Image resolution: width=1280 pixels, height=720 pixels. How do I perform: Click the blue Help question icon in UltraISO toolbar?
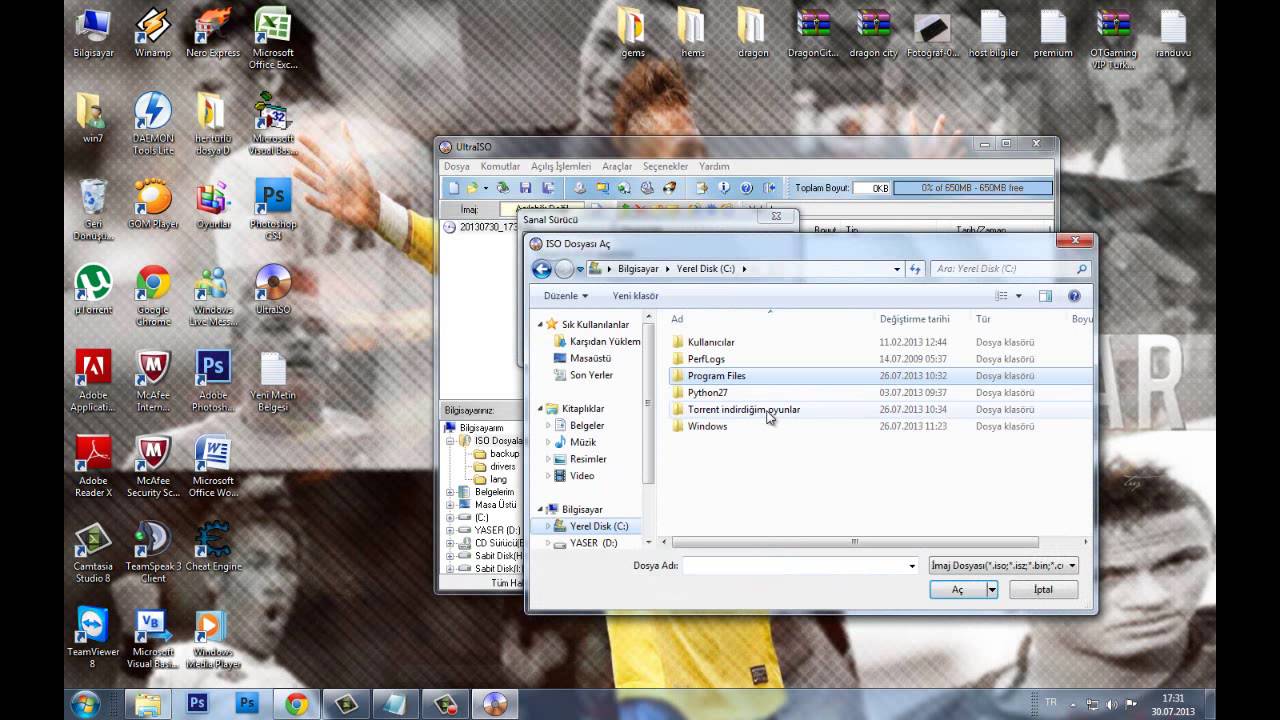pyautogui.click(x=746, y=188)
